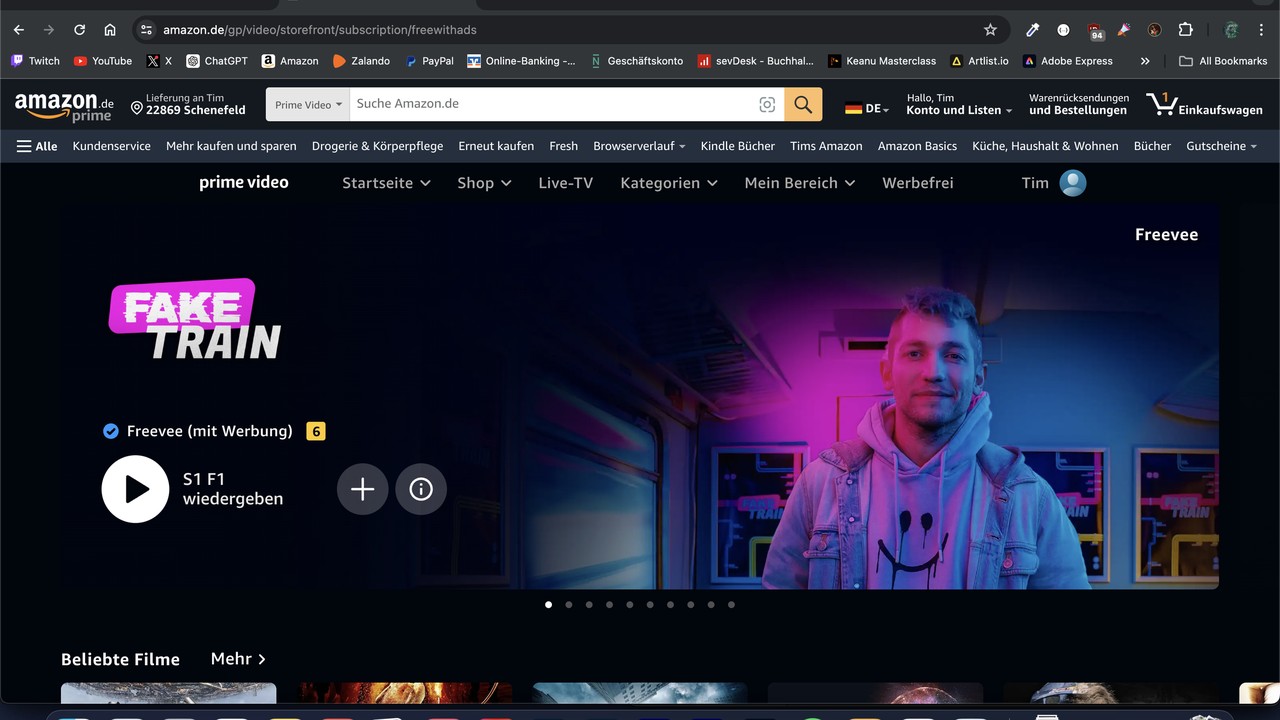Open the Keanu Masterclass bookmark

click(x=882, y=61)
